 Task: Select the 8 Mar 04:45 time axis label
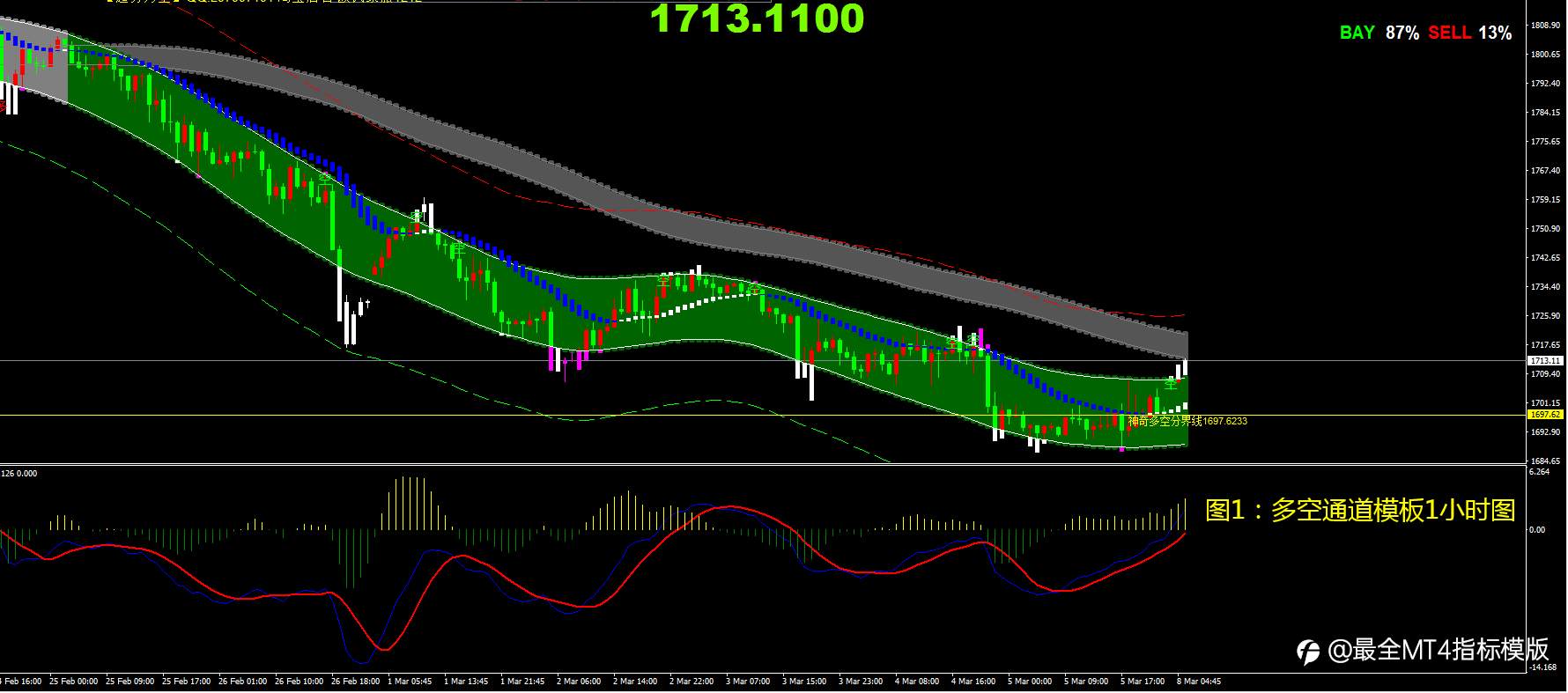1199,682
